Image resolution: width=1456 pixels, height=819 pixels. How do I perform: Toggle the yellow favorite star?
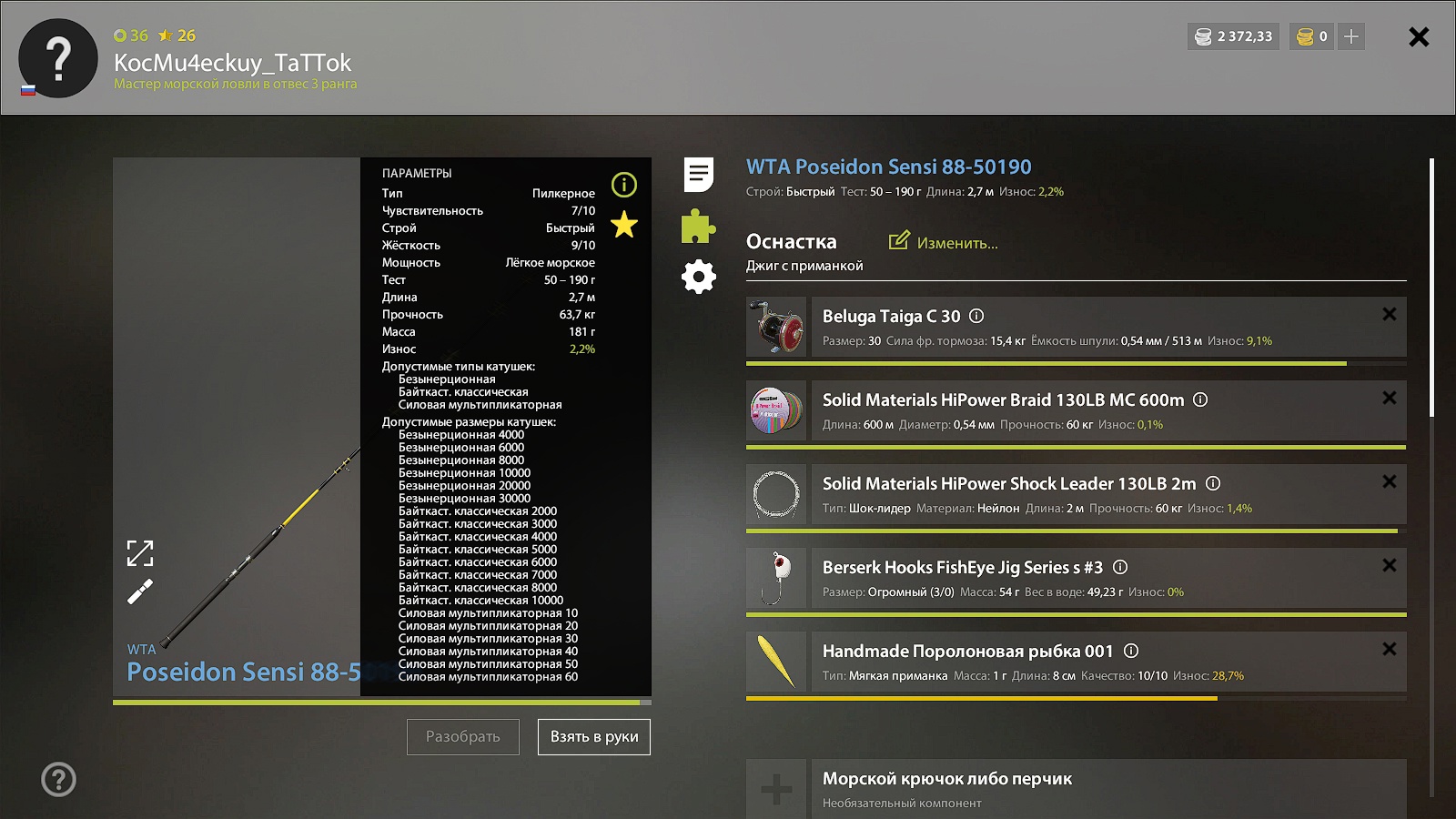624,224
